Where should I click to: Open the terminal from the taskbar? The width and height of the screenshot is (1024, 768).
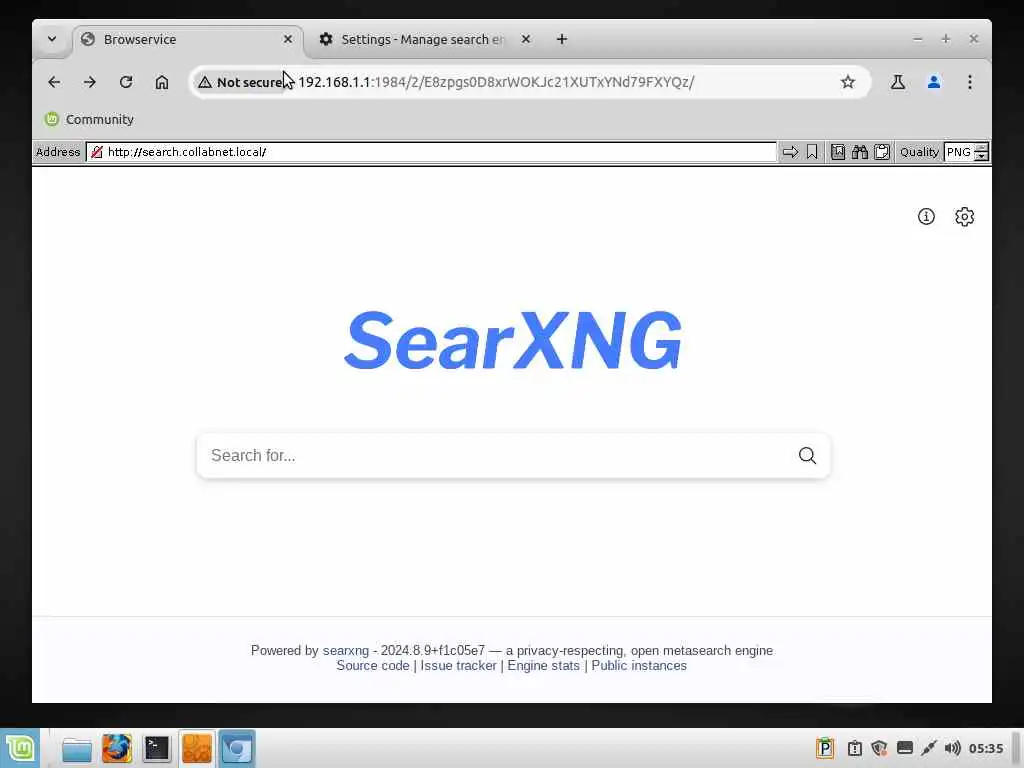pyautogui.click(x=157, y=749)
